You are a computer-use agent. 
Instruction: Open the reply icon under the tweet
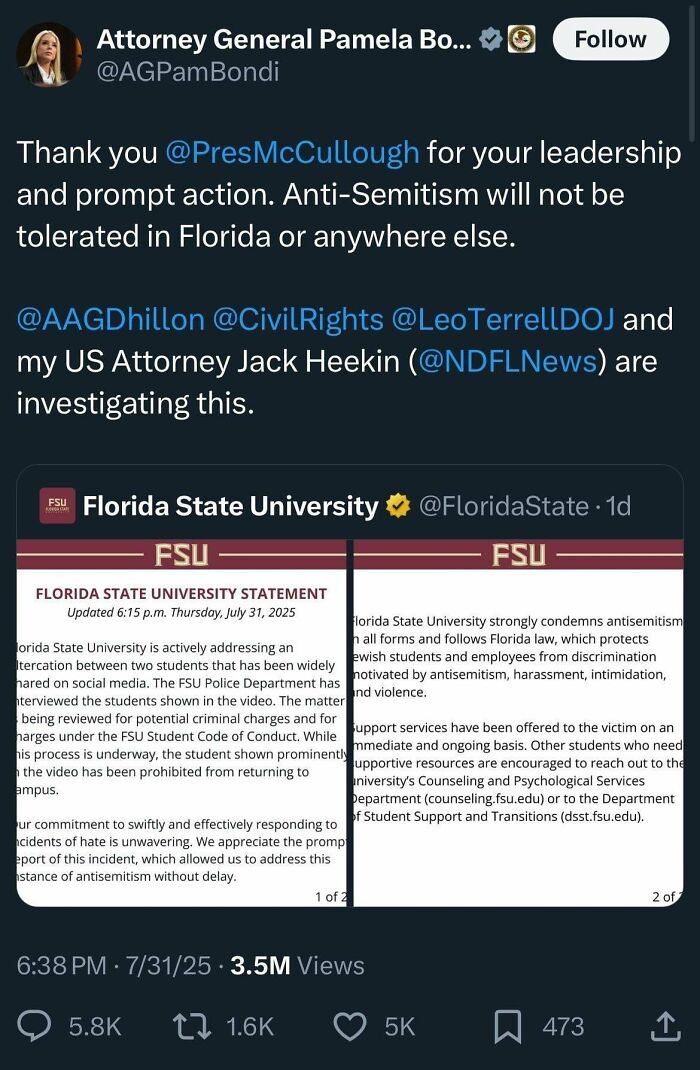33,1026
